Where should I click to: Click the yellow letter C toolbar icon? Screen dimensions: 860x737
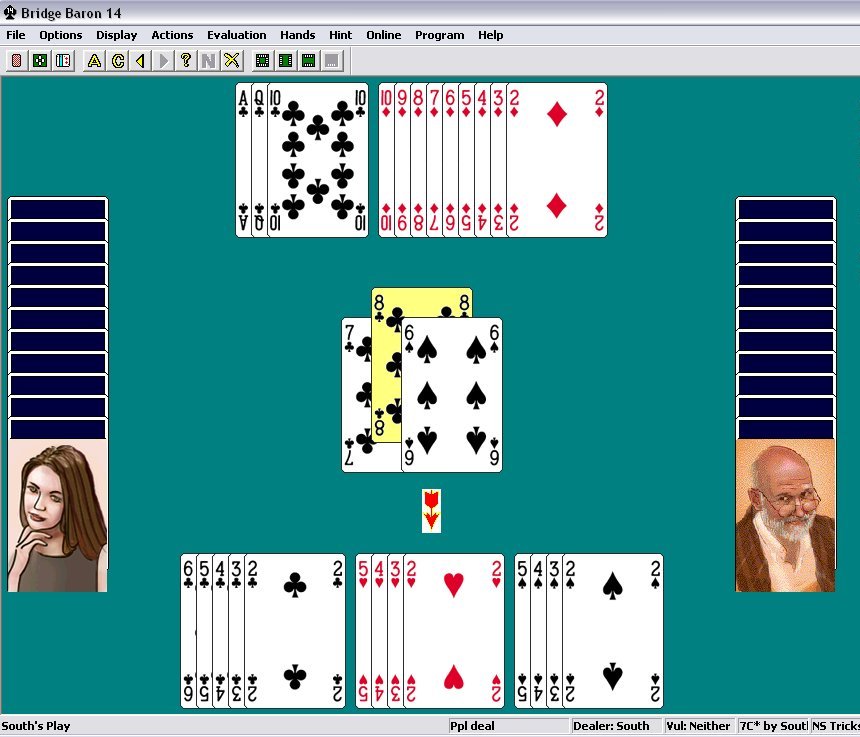[117, 61]
